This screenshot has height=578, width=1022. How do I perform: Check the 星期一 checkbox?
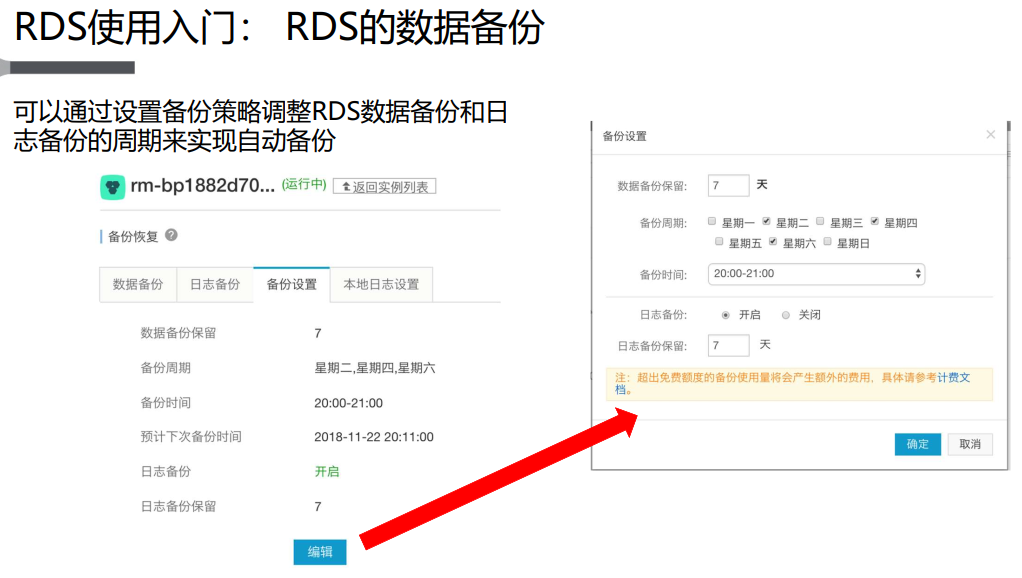[712, 222]
